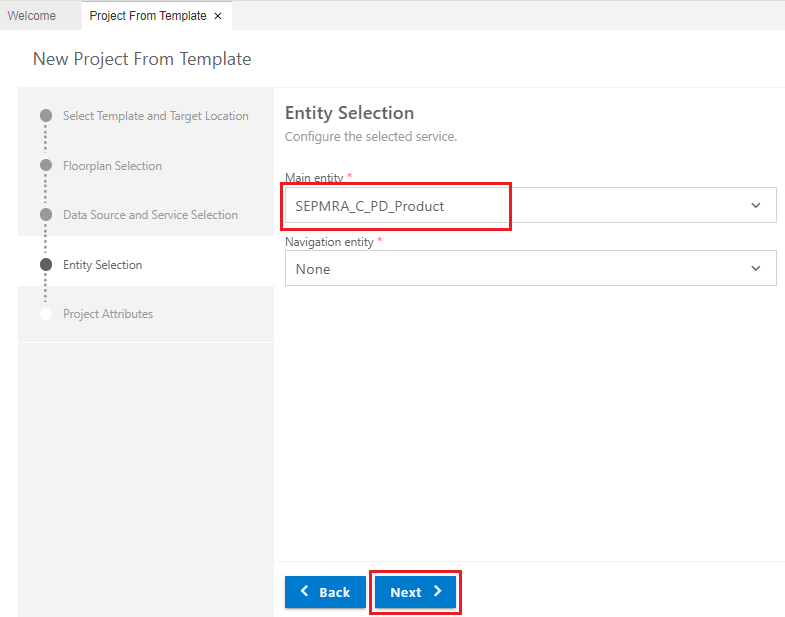
Task: Click the Floorplan Selection step circle icon
Action: pos(46,165)
